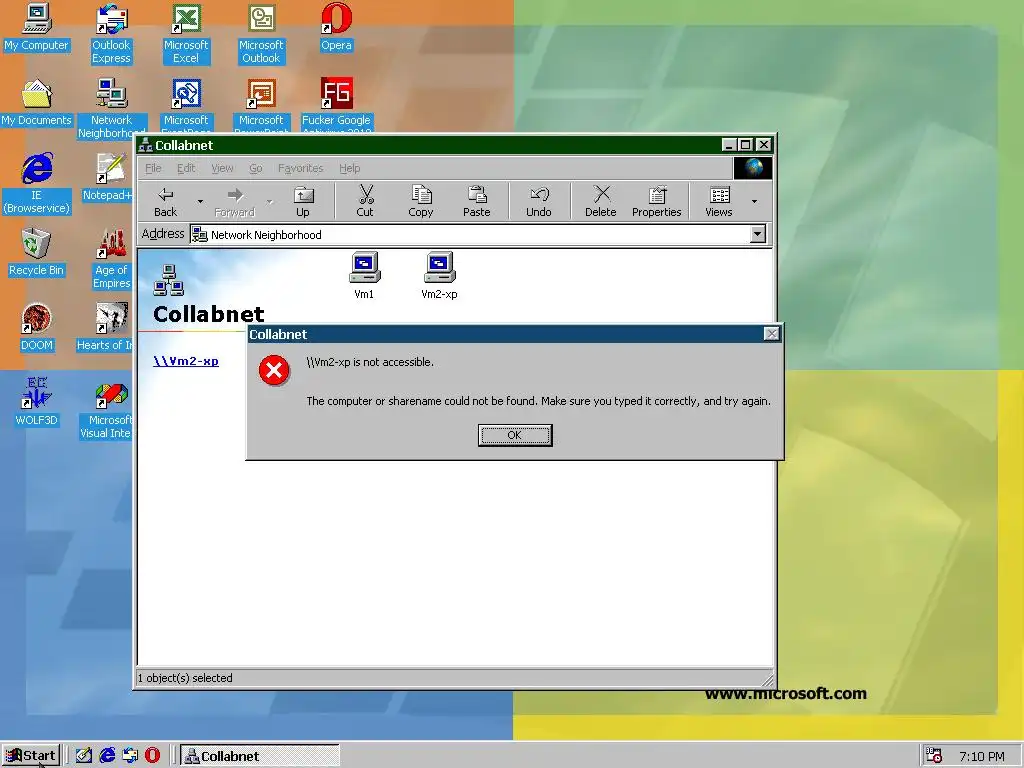Click the Start button
The height and width of the screenshot is (768, 1024).
click(31, 756)
